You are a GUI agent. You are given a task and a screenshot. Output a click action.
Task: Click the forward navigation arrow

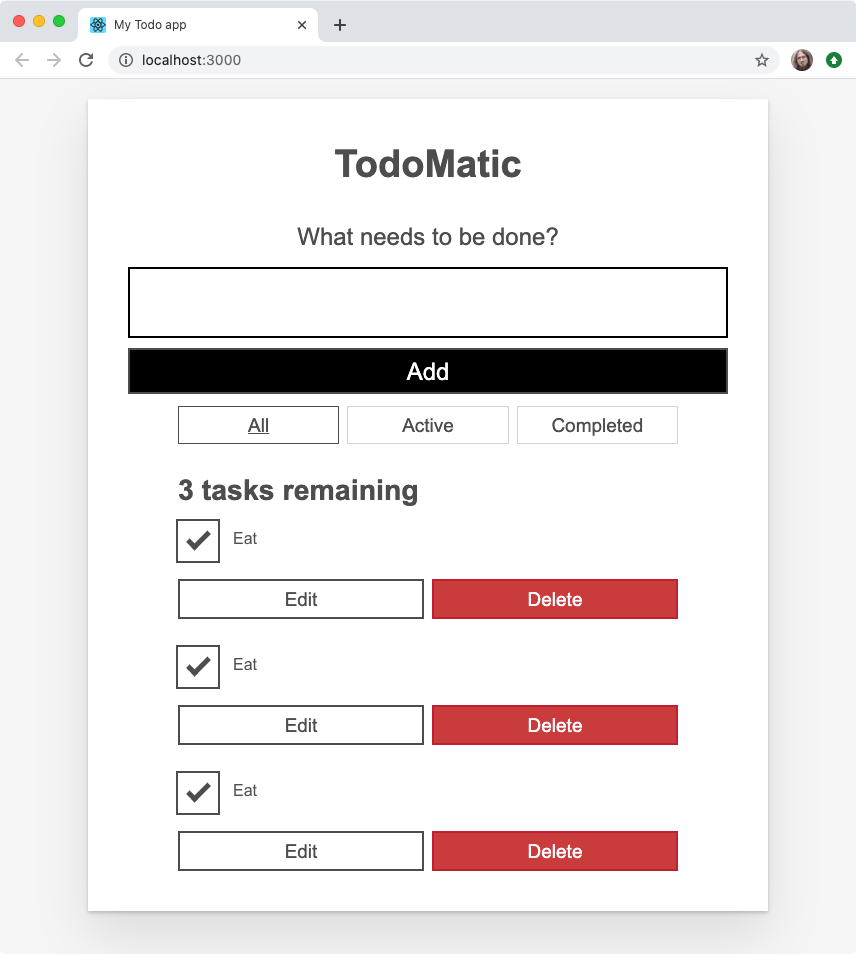click(x=54, y=60)
